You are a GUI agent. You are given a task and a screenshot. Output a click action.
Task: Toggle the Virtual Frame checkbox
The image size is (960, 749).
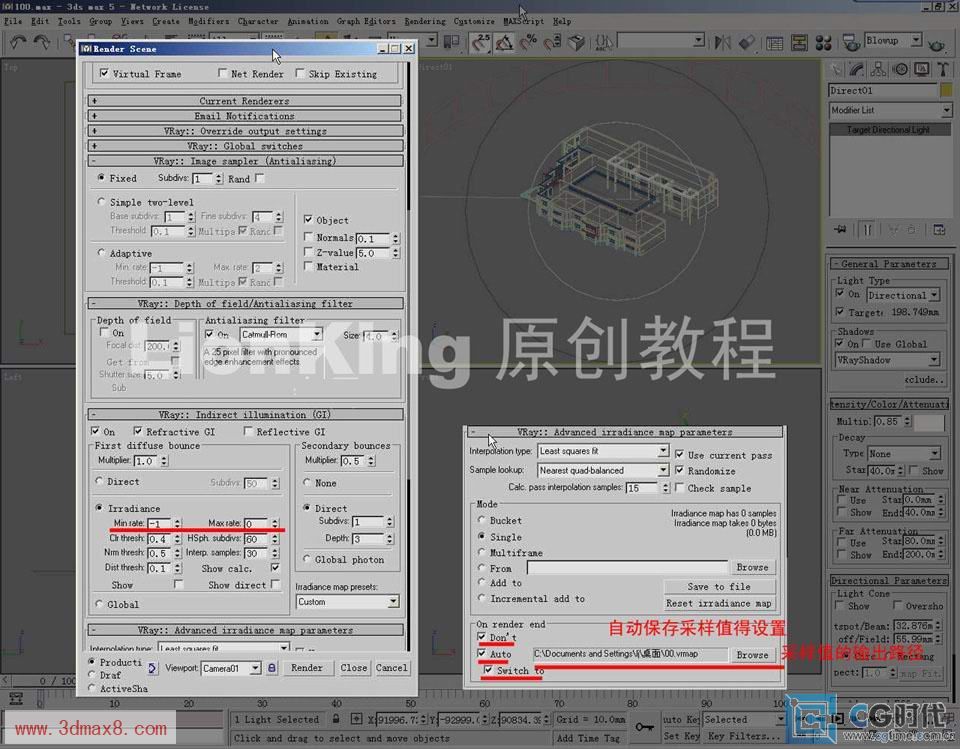tap(104, 74)
